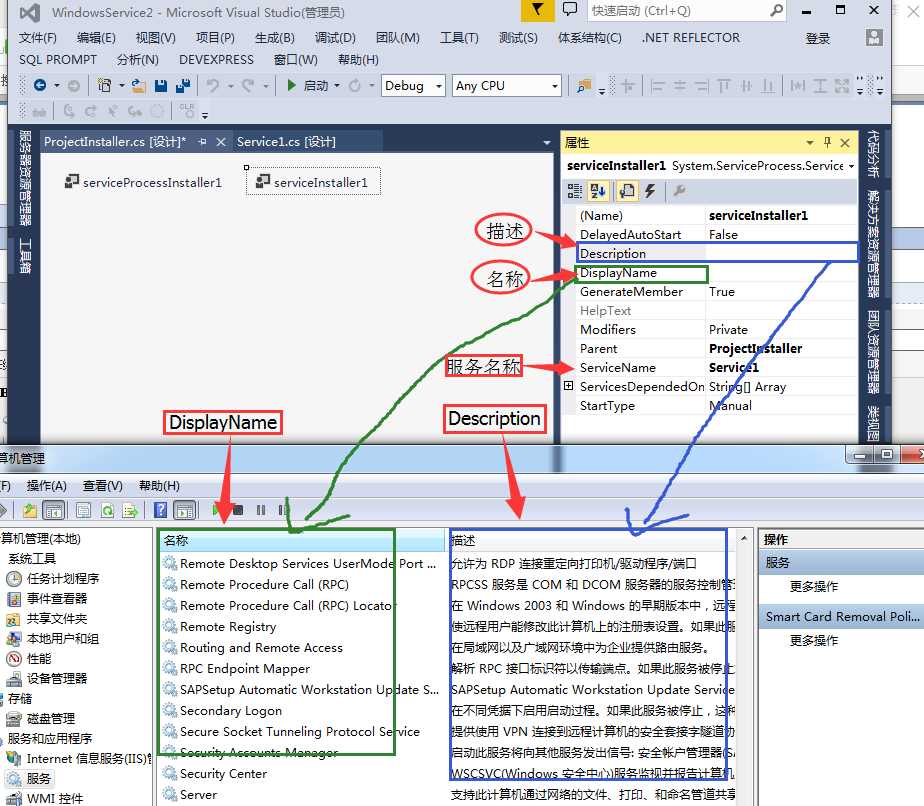Save the current file with floppy icon
This screenshot has width=924, height=806.
click(x=160, y=86)
